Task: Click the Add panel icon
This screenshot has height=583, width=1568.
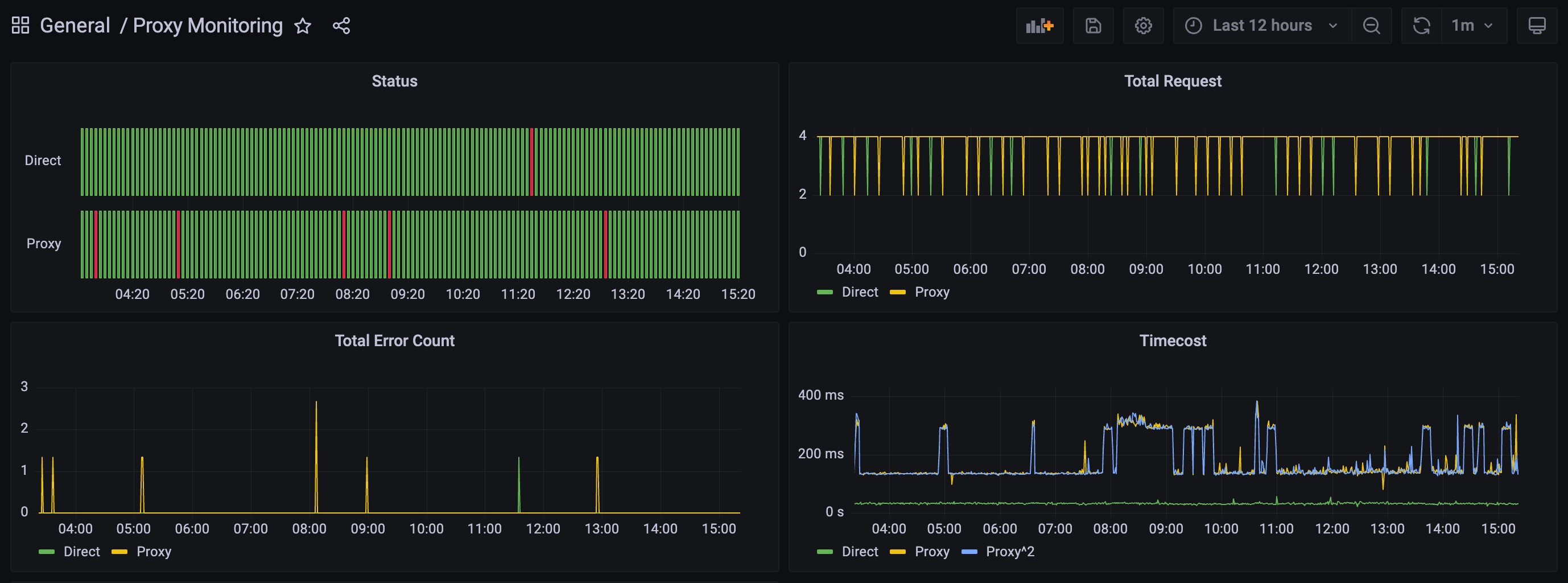Action: 1039,26
